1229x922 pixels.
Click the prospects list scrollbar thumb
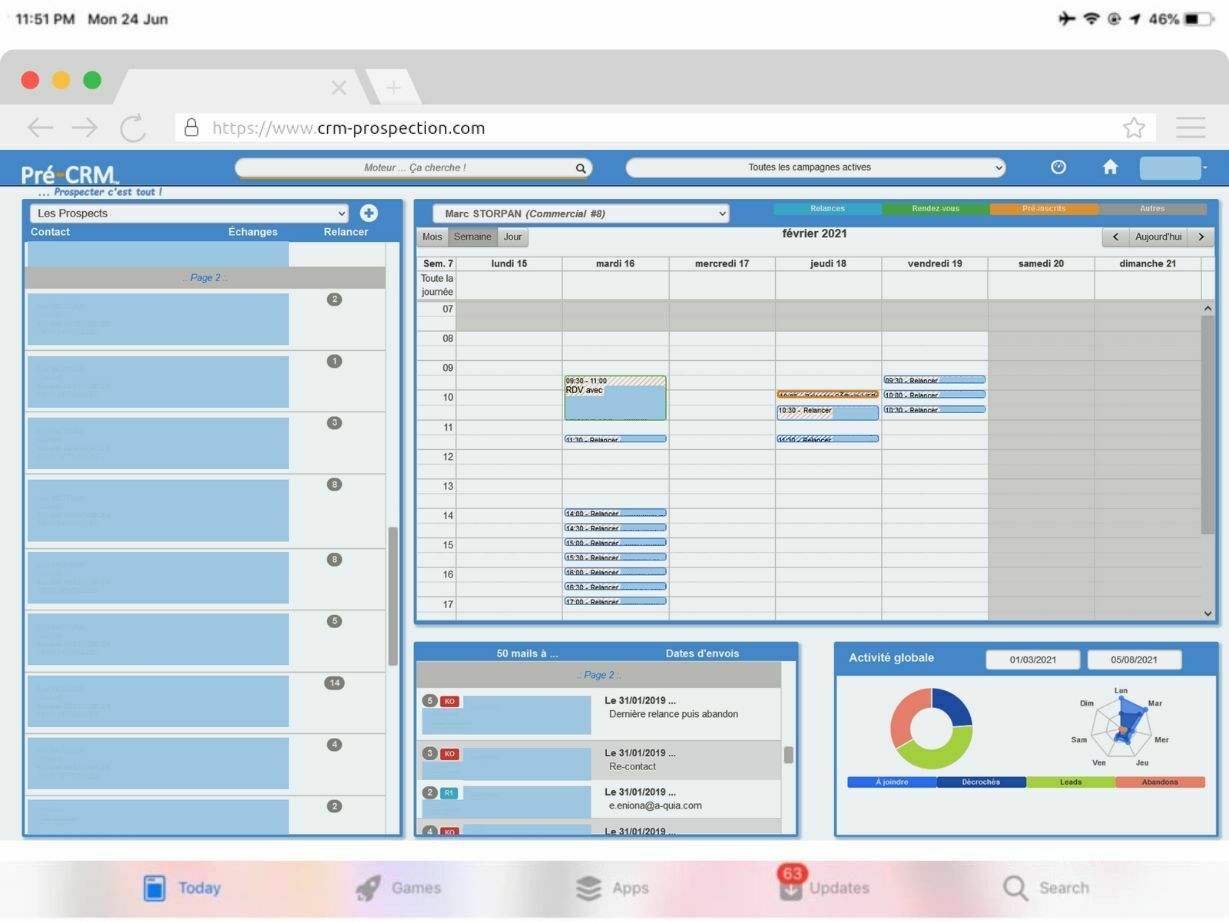(x=393, y=598)
